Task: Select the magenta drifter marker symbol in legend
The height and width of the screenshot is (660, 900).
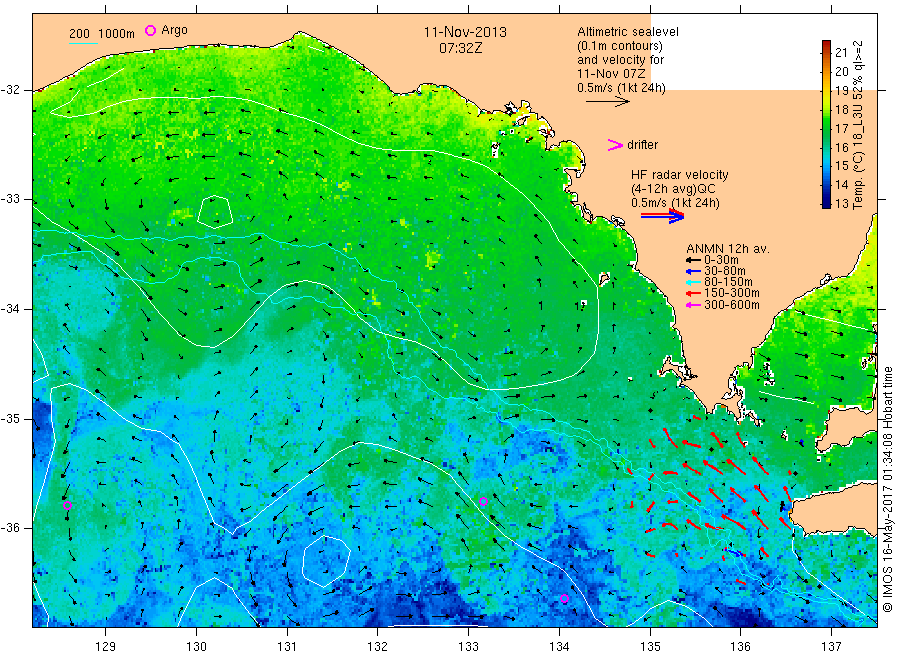Action: (615, 145)
